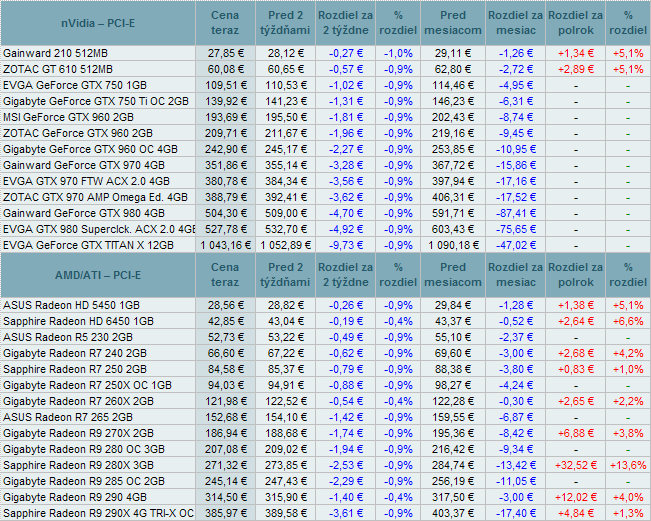Select monthly difference '-75,65 €'
Viewport: 651px width, 521px height.
516,229
